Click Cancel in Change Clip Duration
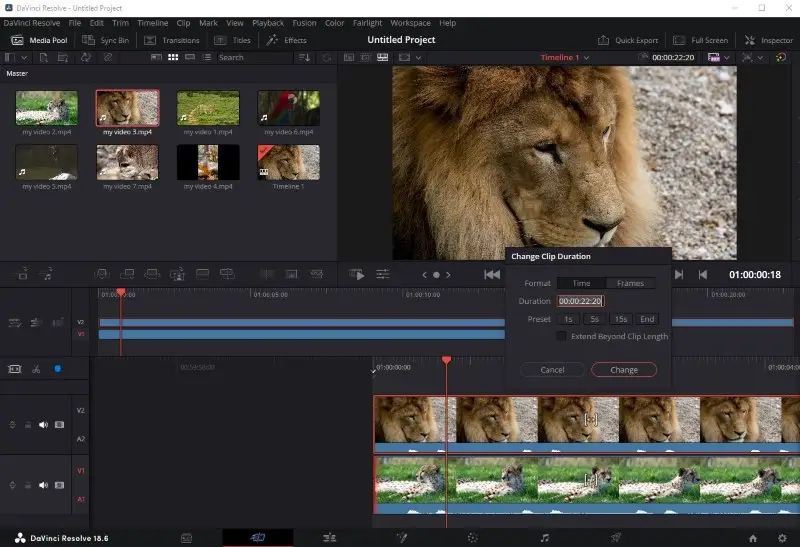 [x=553, y=370]
